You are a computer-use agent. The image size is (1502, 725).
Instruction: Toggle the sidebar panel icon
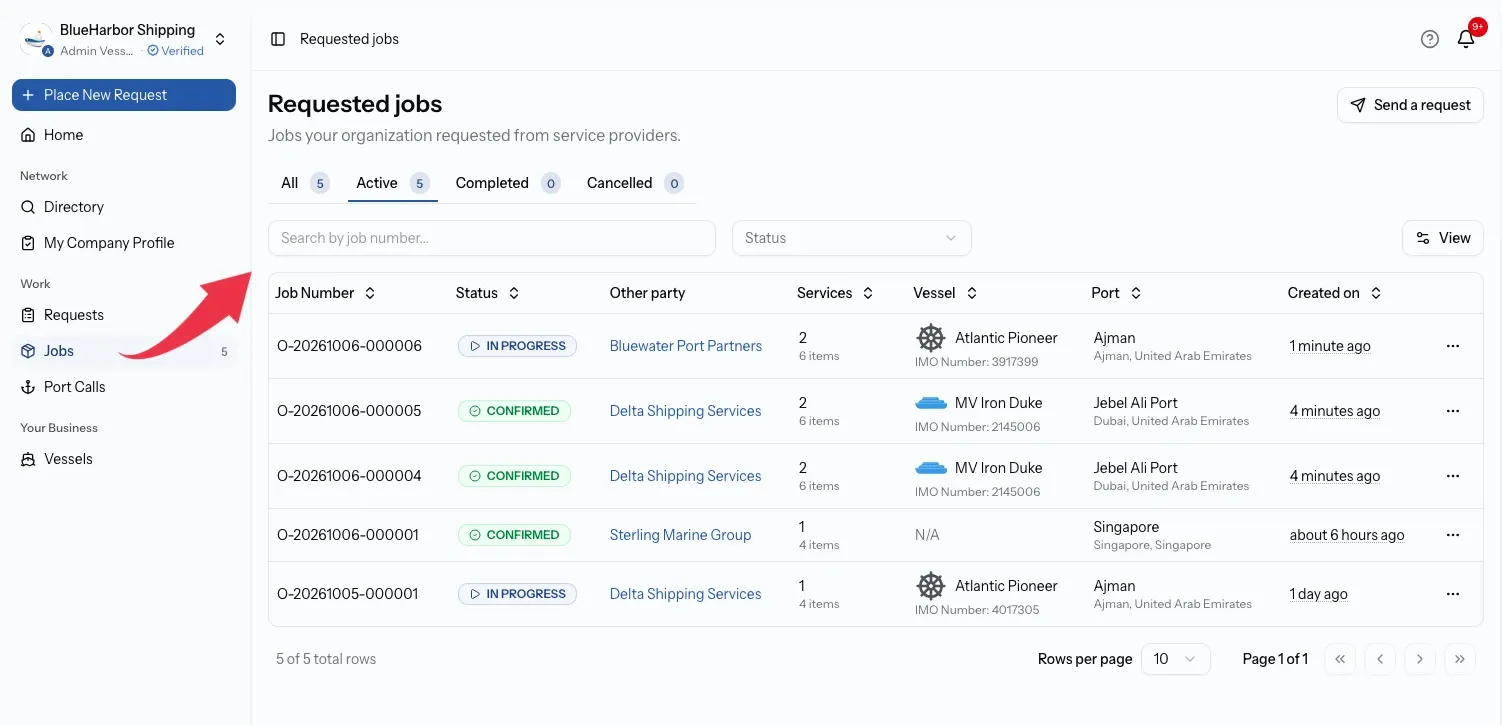[278, 39]
